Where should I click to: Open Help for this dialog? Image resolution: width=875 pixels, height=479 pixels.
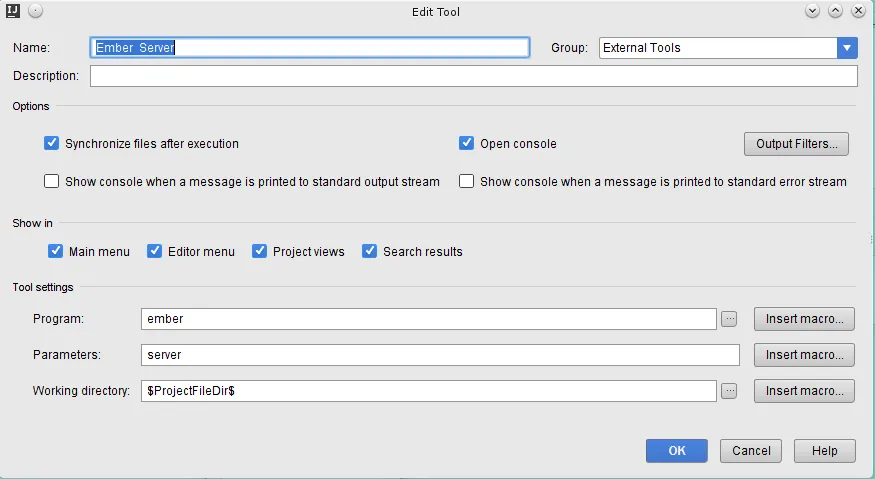825,451
